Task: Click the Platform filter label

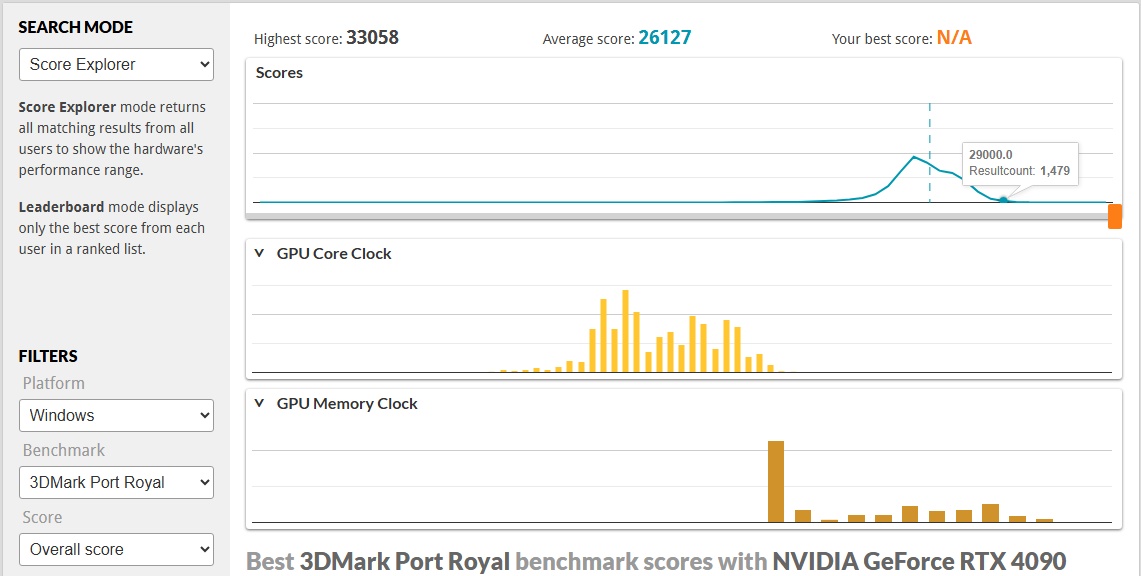Action: click(x=53, y=383)
